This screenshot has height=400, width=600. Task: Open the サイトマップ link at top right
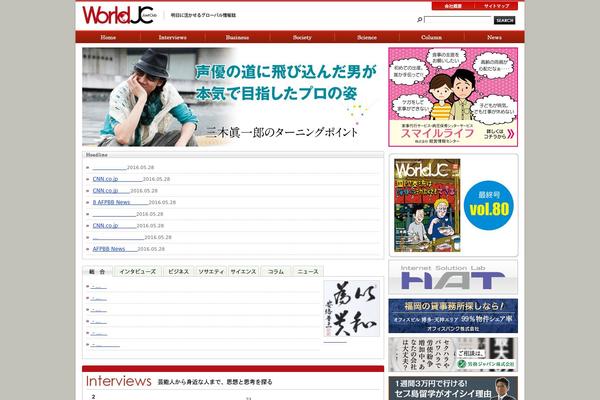[496, 6]
